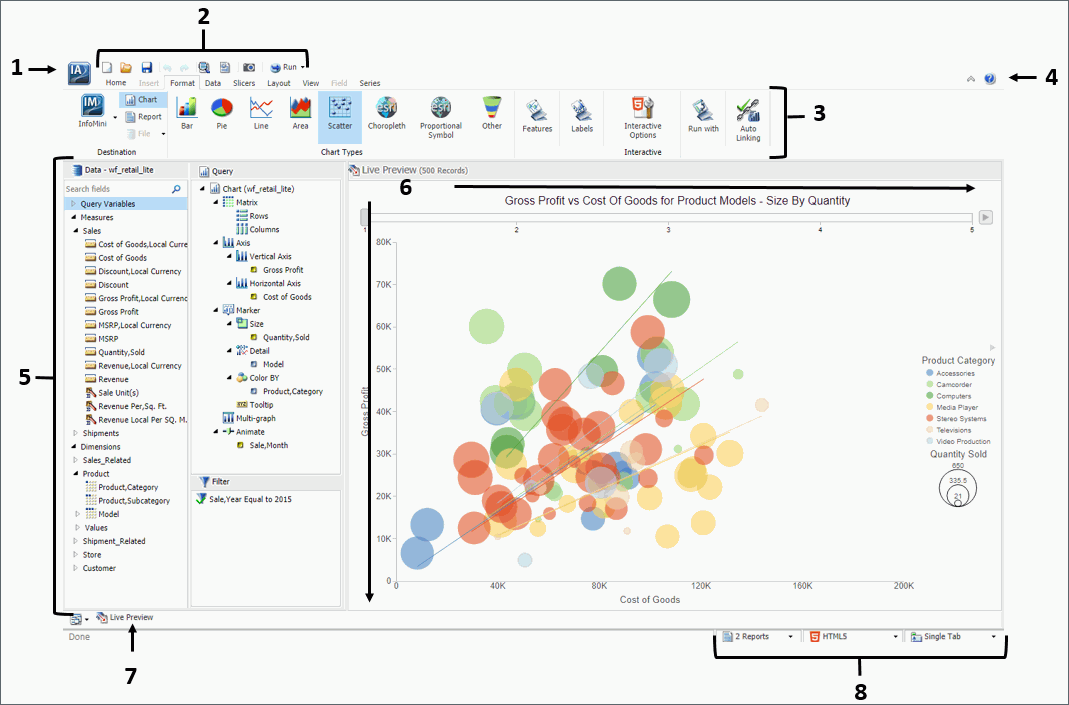Viewport: 1069px width, 705px height.
Task: Click the Stereo Systems legend swatch
Action: coord(929,419)
